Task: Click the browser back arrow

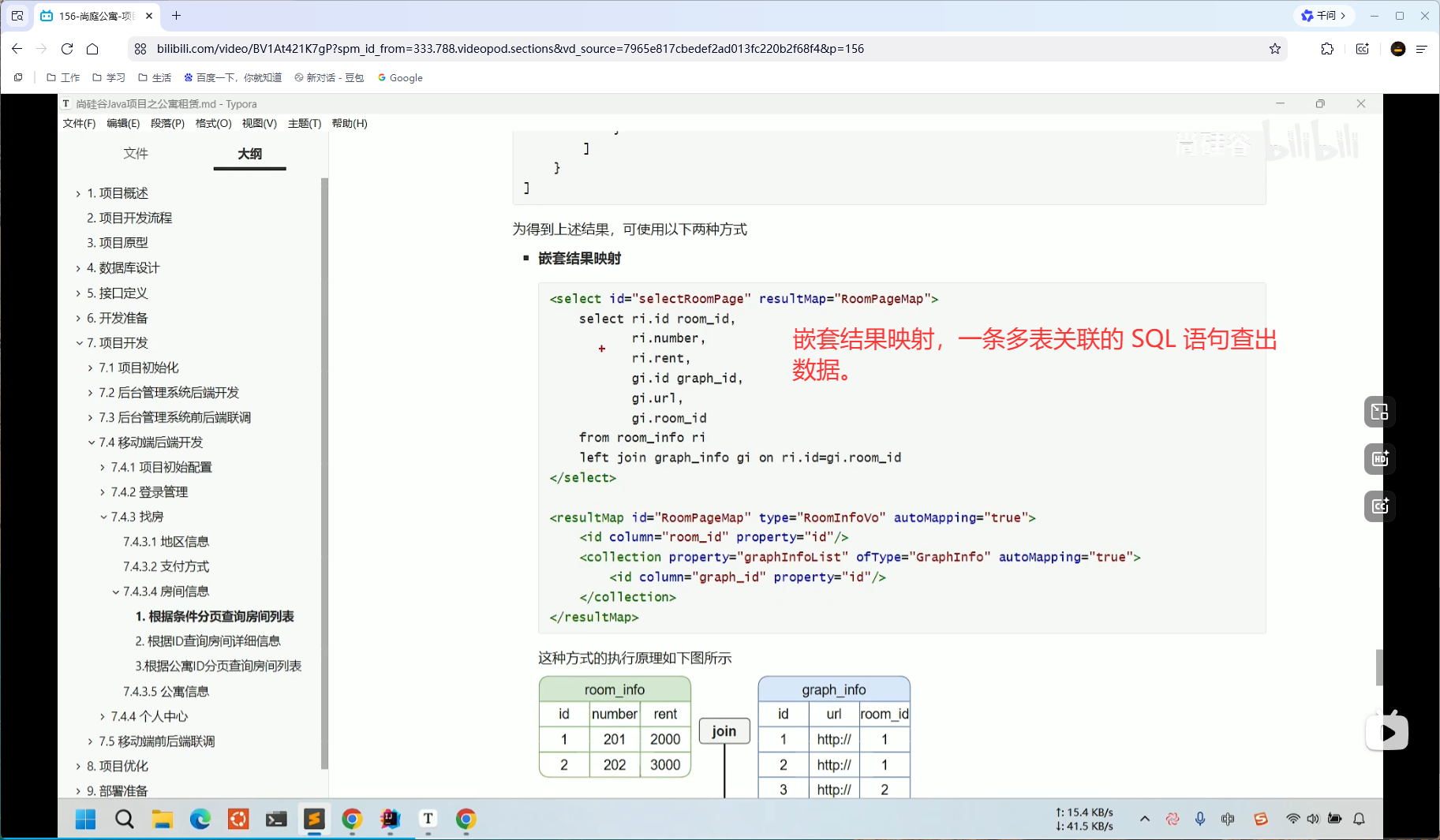Action: [x=17, y=49]
